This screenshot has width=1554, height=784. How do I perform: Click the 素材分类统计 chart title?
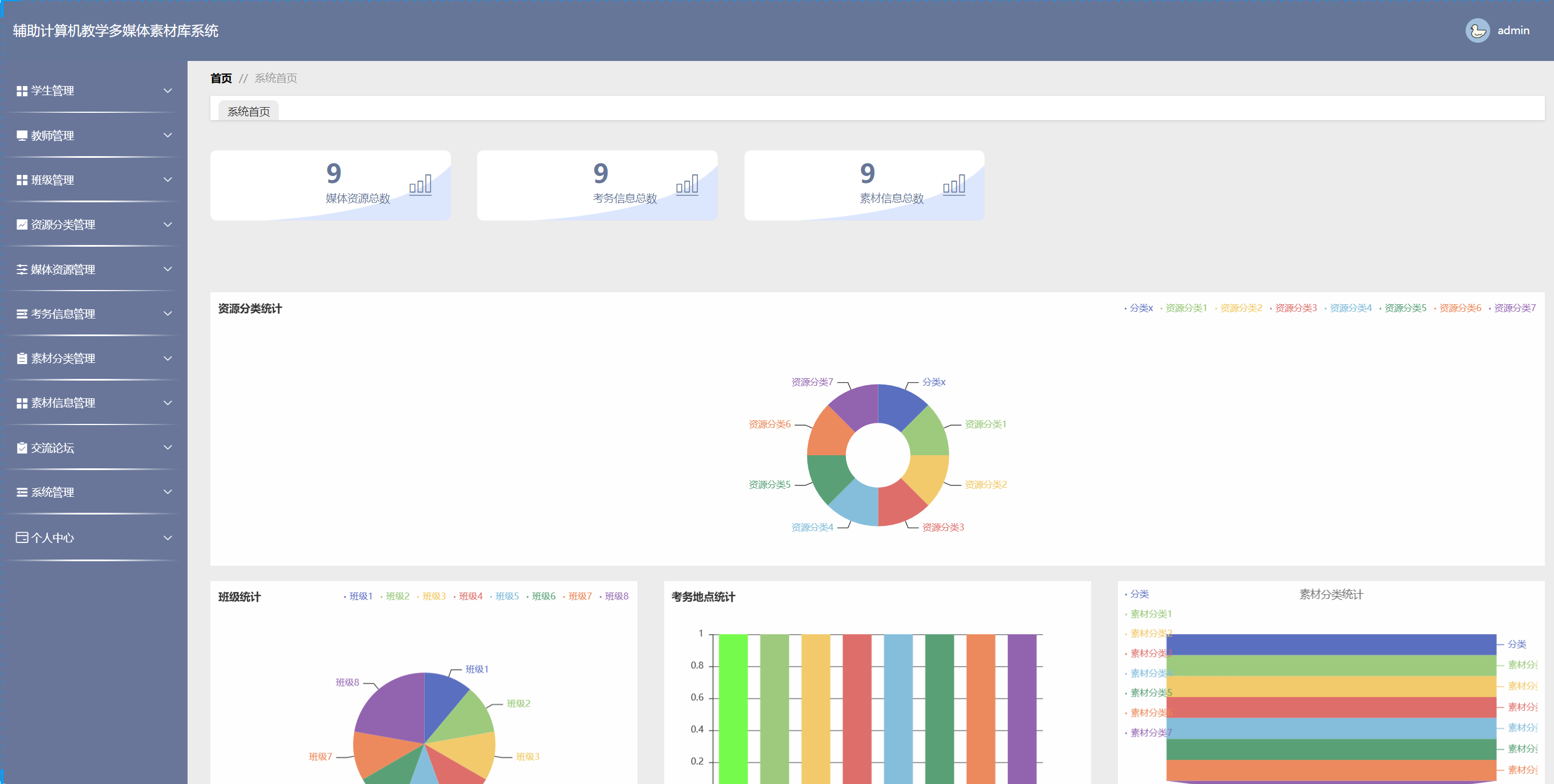pyautogui.click(x=1332, y=595)
